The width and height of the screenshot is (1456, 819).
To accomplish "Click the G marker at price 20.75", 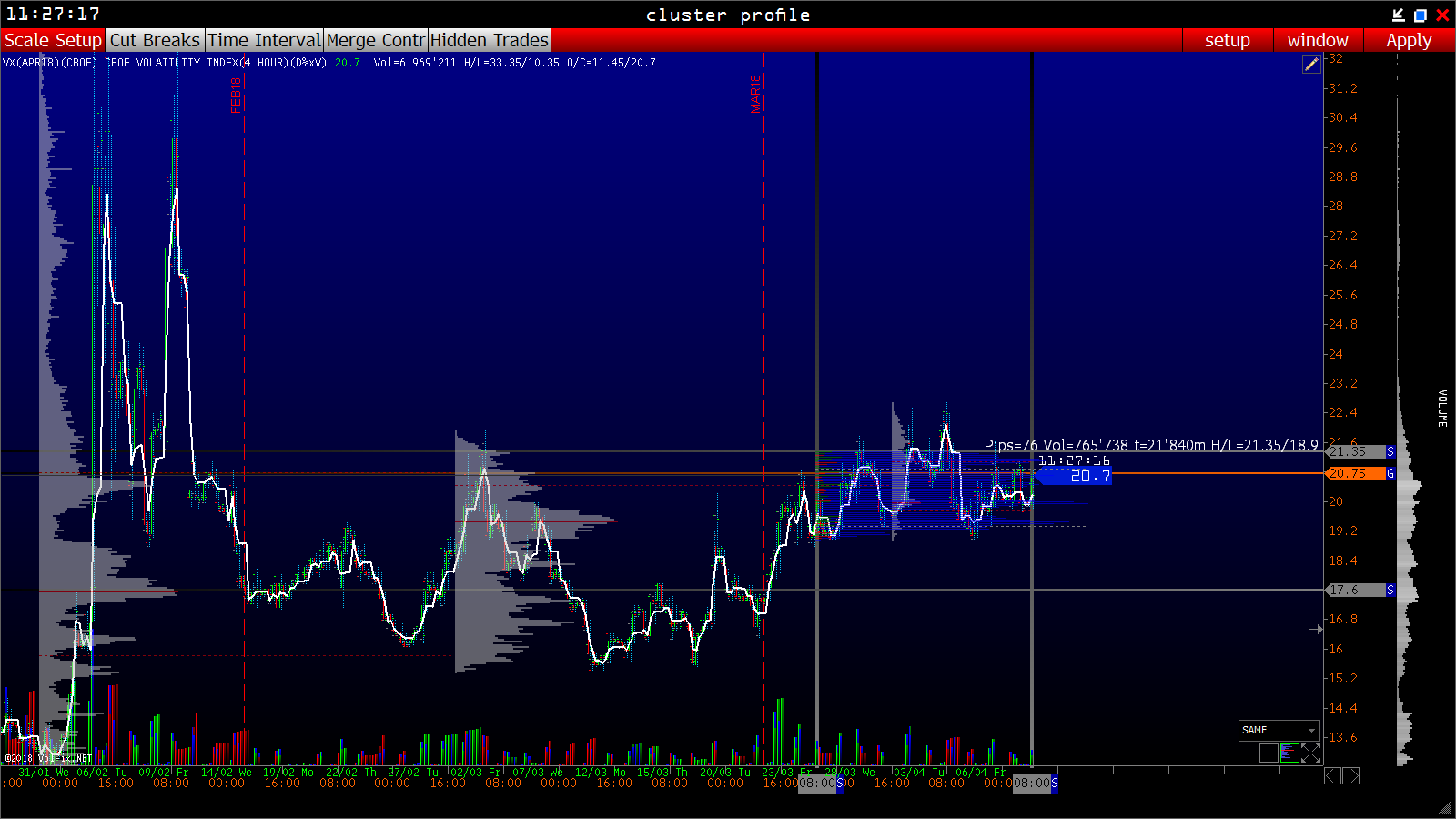I will coord(1390,473).
